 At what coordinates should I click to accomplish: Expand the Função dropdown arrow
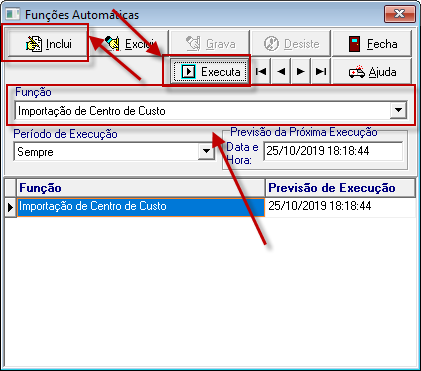(x=398, y=110)
